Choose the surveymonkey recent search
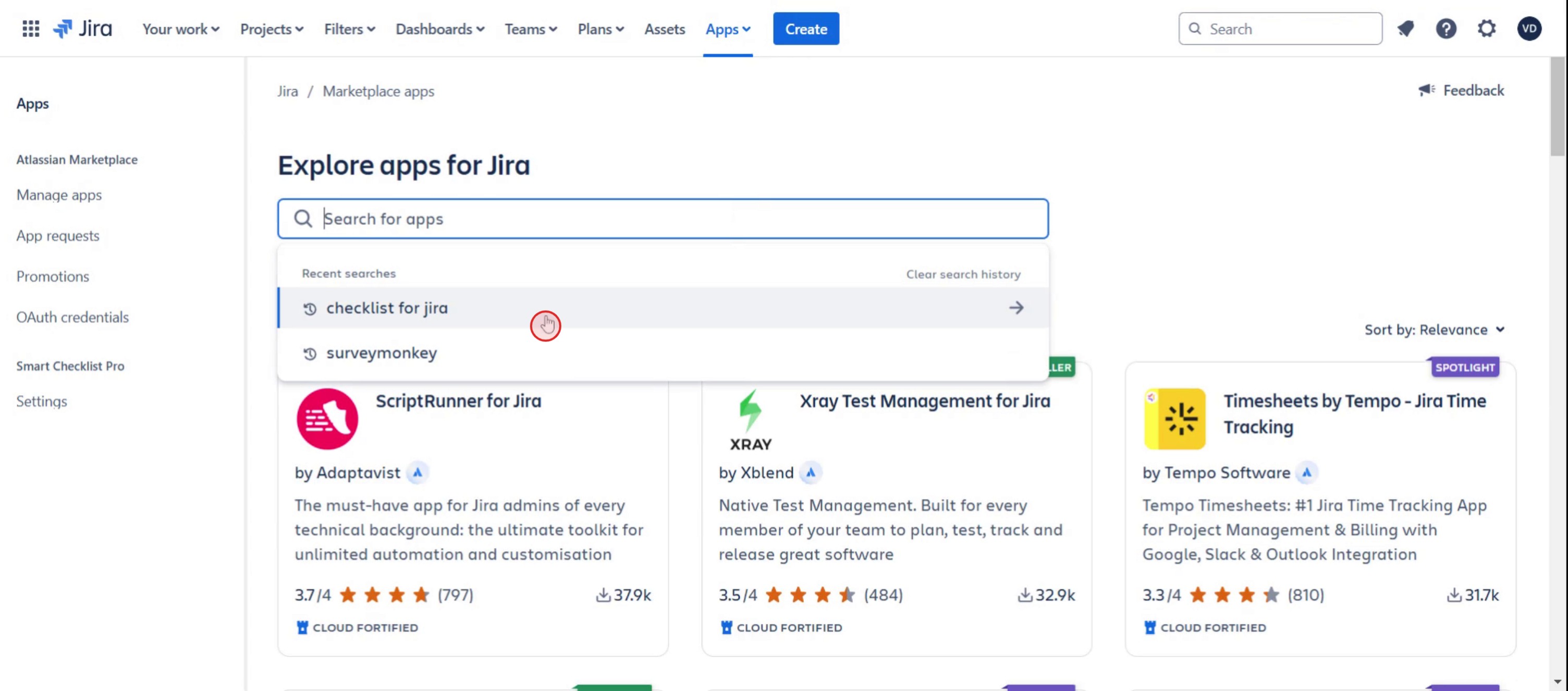 point(382,353)
